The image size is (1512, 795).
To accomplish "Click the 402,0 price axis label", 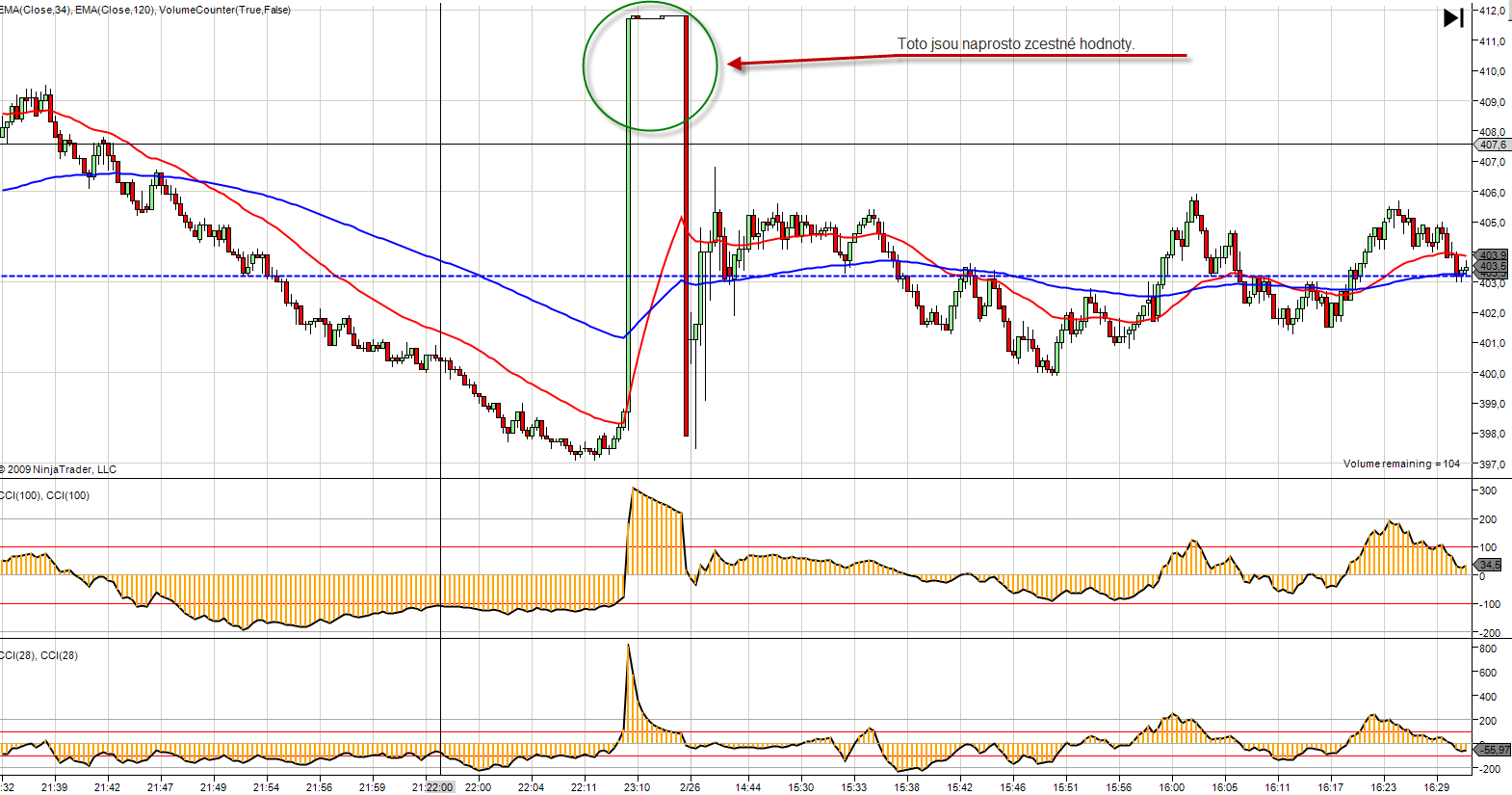I will [x=1492, y=313].
